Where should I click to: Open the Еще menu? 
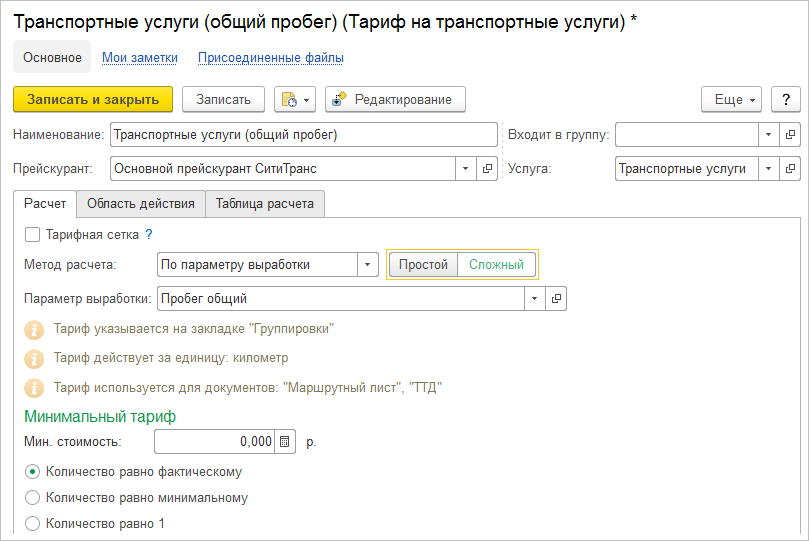point(732,99)
